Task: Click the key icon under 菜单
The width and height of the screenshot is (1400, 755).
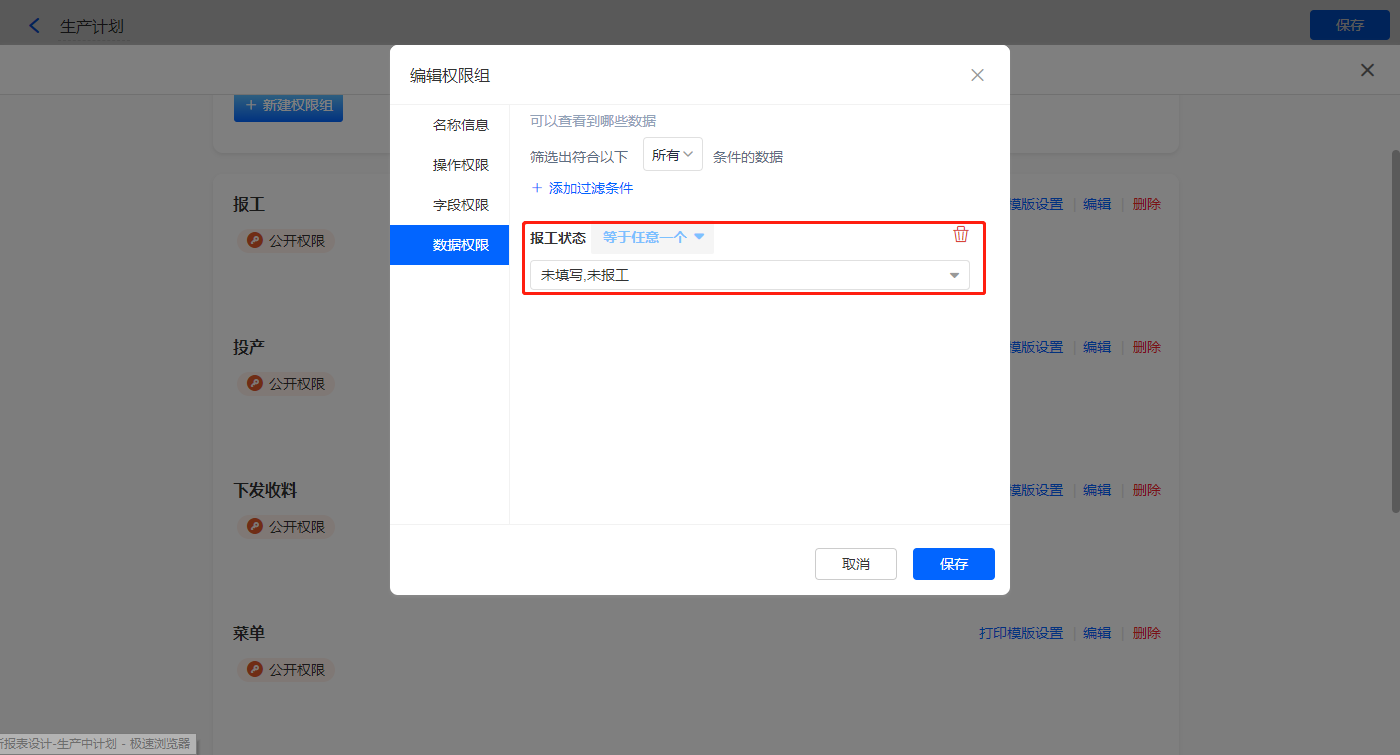Action: [255, 670]
